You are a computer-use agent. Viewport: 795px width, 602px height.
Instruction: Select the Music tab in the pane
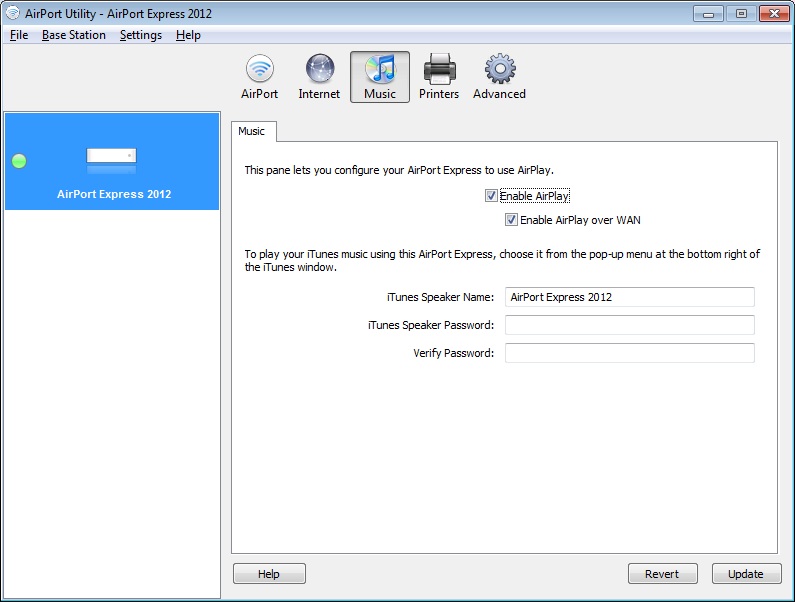pyautogui.click(x=252, y=131)
